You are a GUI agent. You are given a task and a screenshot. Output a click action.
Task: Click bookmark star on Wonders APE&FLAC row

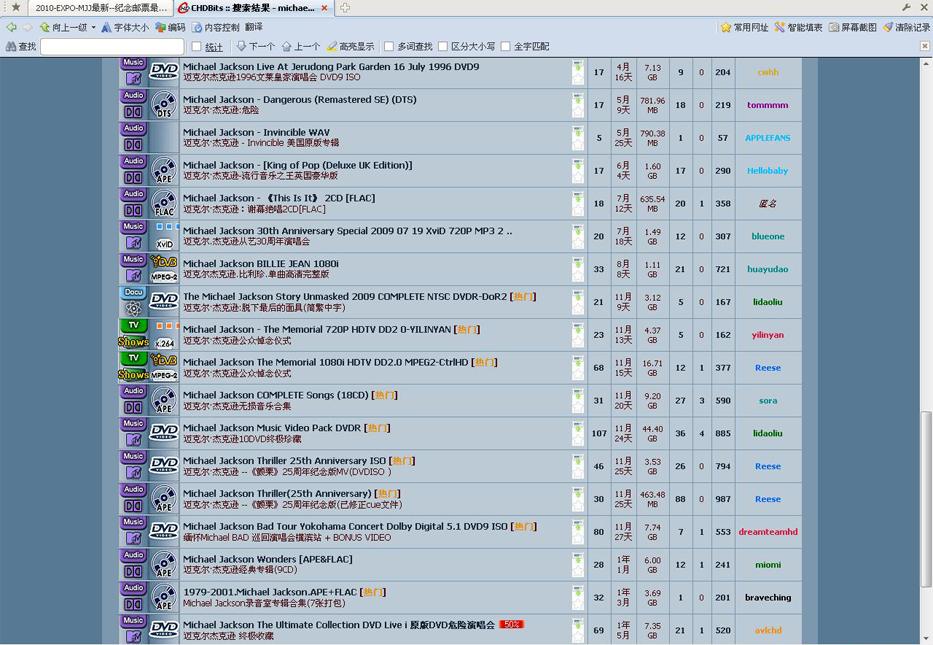click(x=578, y=571)
